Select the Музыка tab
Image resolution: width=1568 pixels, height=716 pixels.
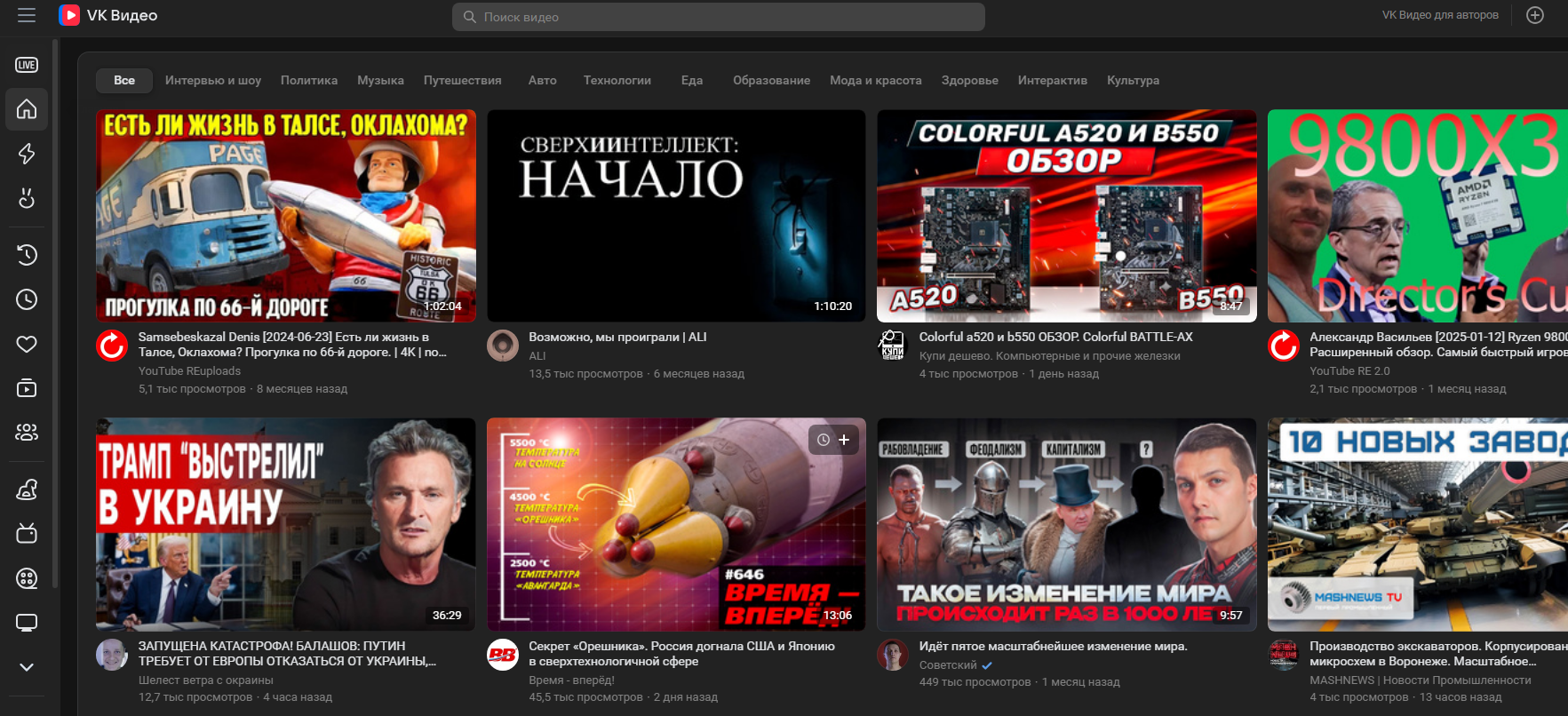(380, 80)
